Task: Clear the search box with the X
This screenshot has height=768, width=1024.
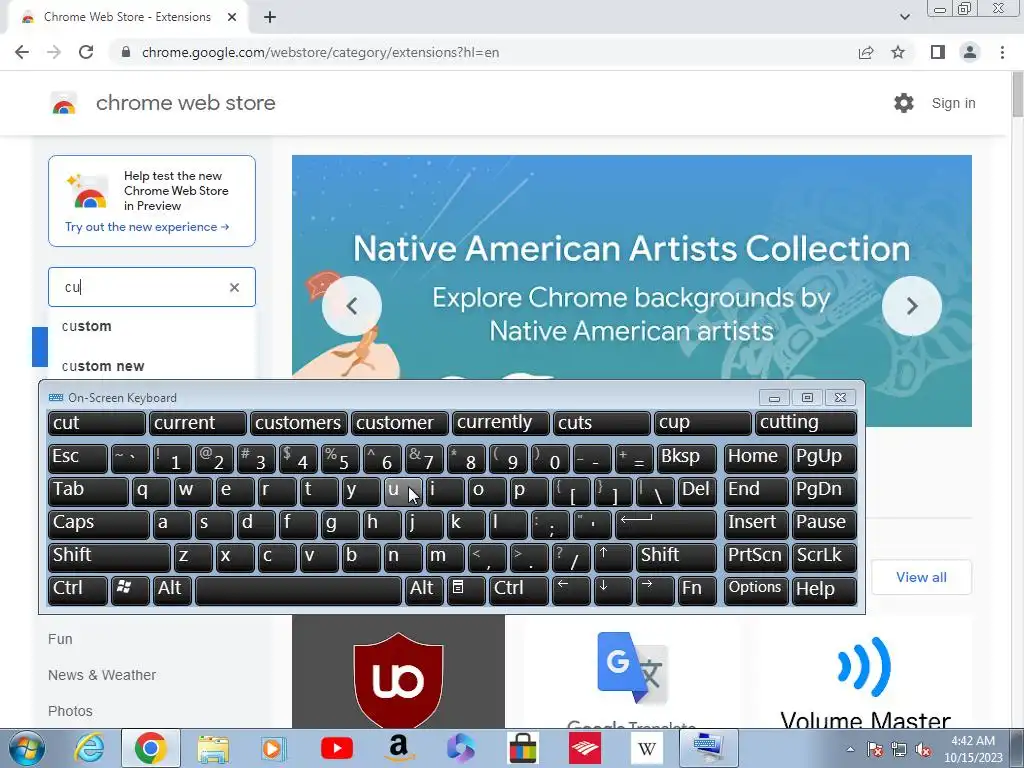Action: tap(234, 287)
